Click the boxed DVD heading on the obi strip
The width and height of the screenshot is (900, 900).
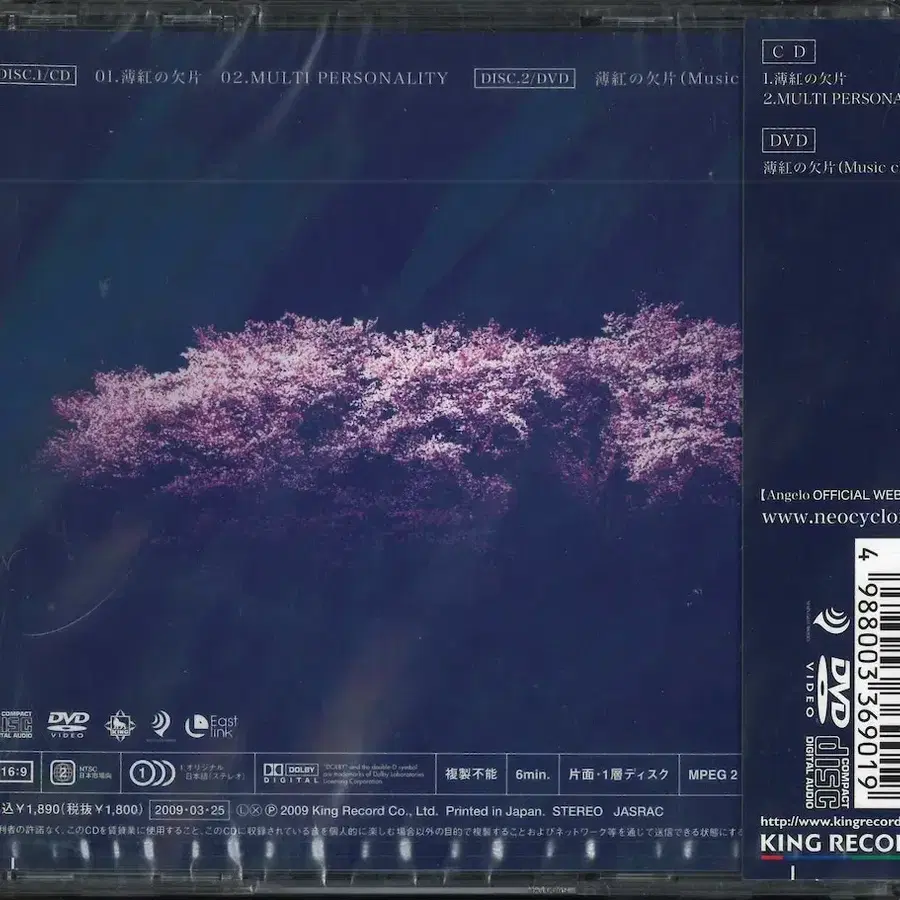click(789, 140)
